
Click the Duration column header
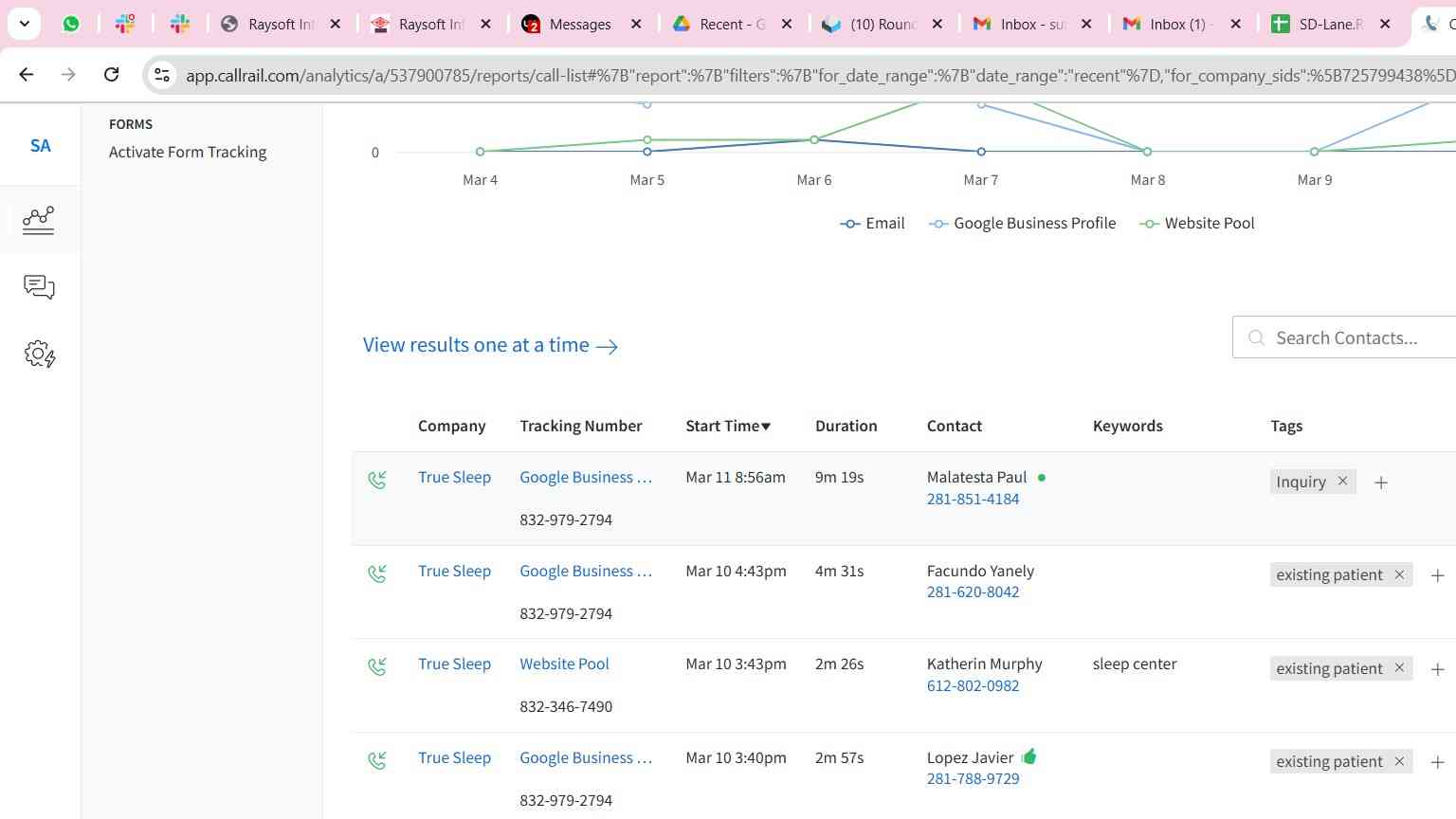click(846, 426)
